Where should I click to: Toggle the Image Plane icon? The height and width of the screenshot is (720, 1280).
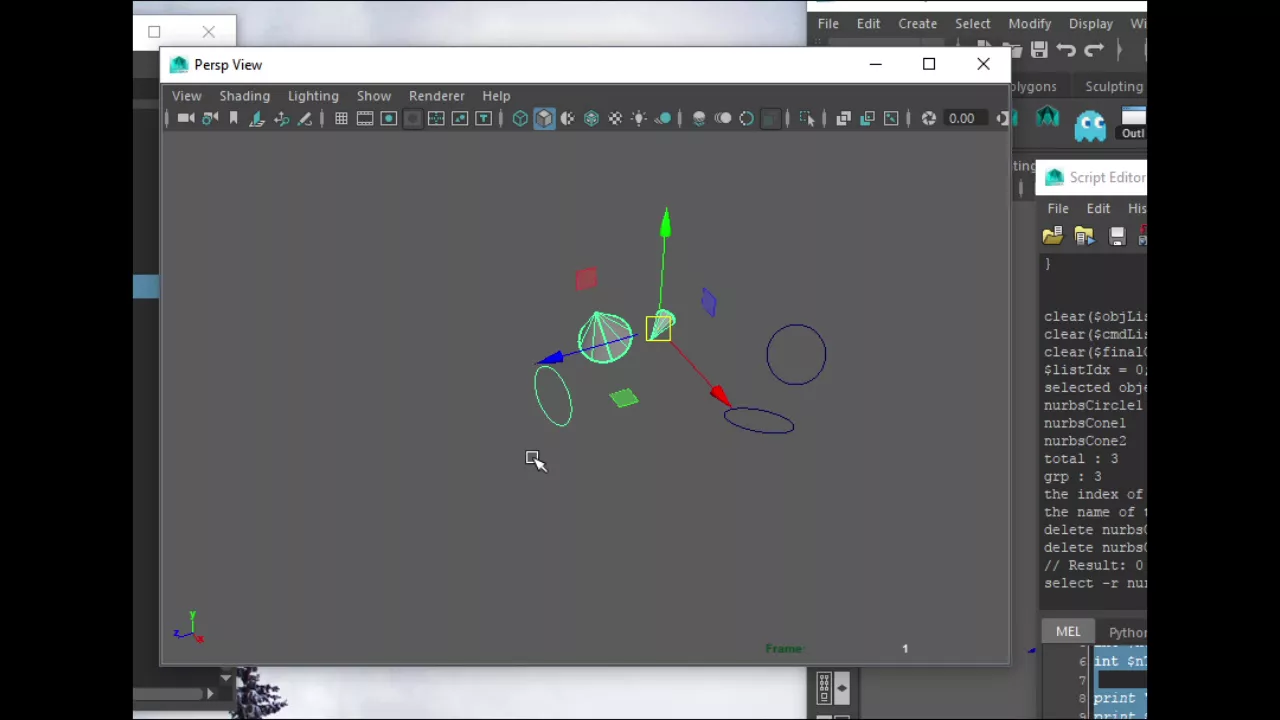(258, 119)
